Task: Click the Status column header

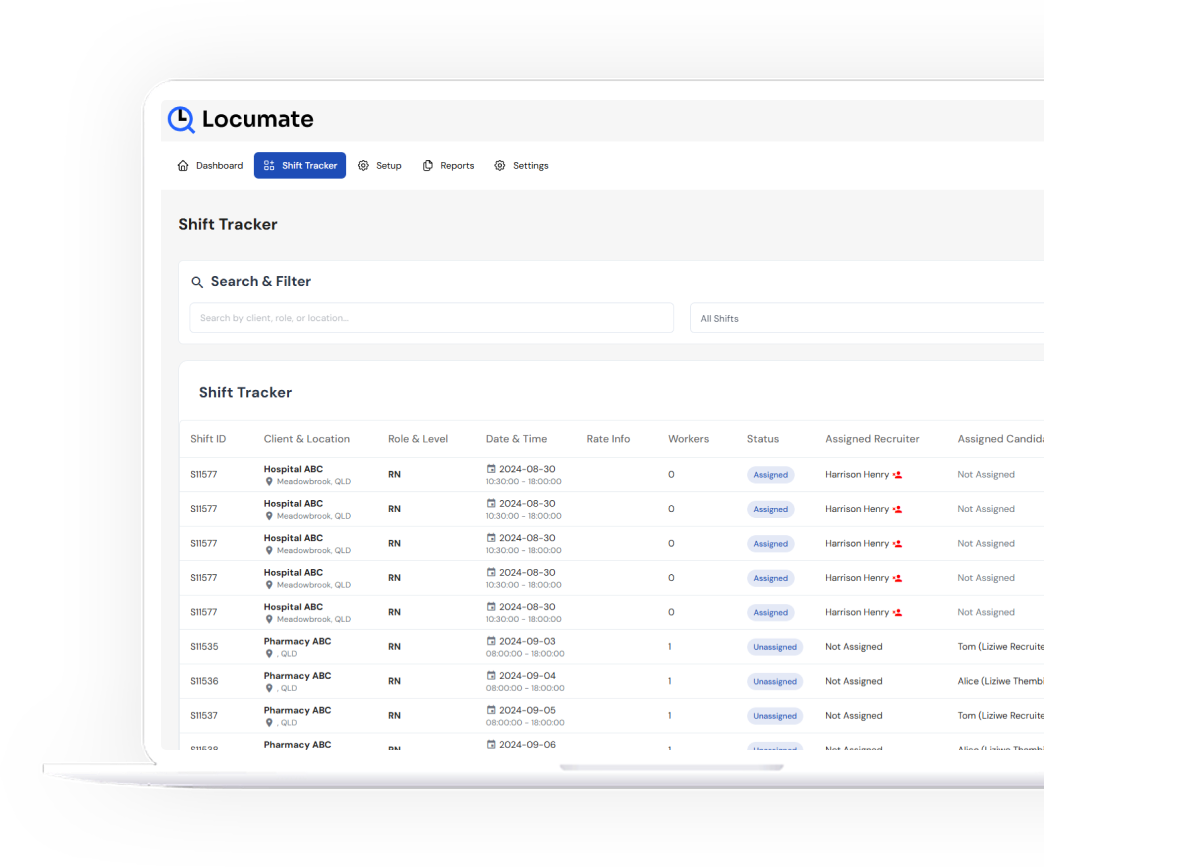Action: [762, 439]
